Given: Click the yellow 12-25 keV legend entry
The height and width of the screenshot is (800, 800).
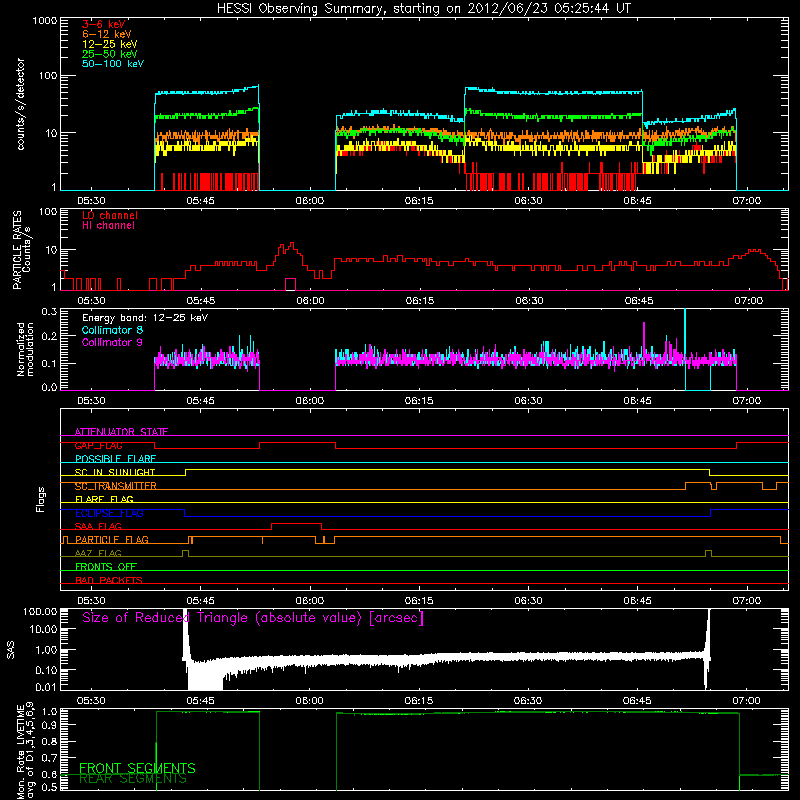Looking at the screenshot, I should coord(109,44).
